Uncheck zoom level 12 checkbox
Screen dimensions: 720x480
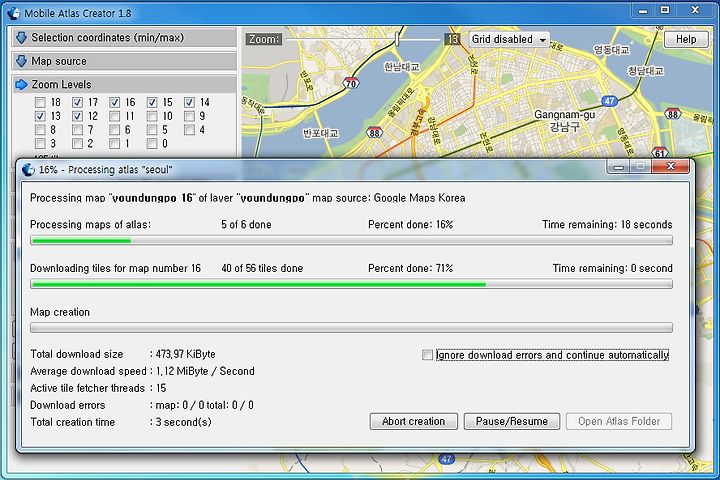pos(77,116)
